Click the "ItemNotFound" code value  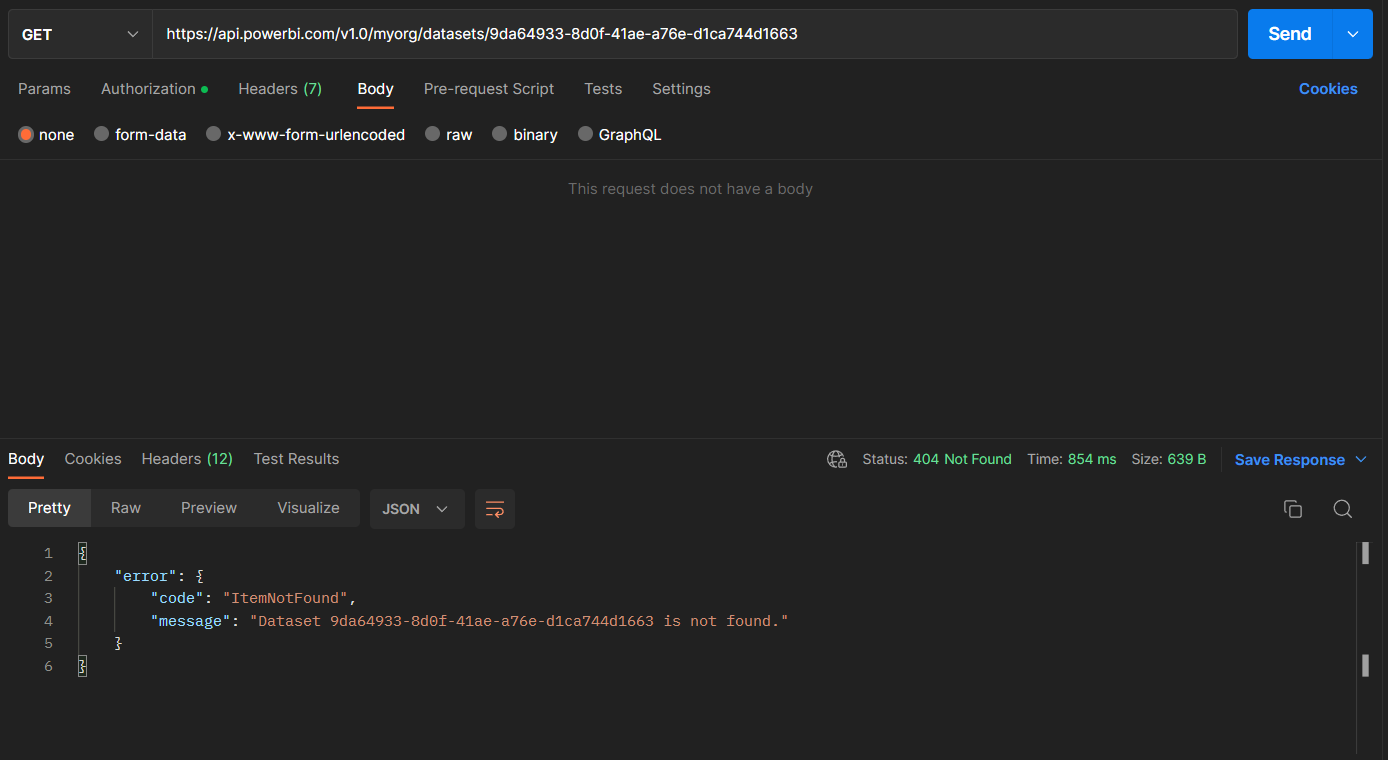285,598
